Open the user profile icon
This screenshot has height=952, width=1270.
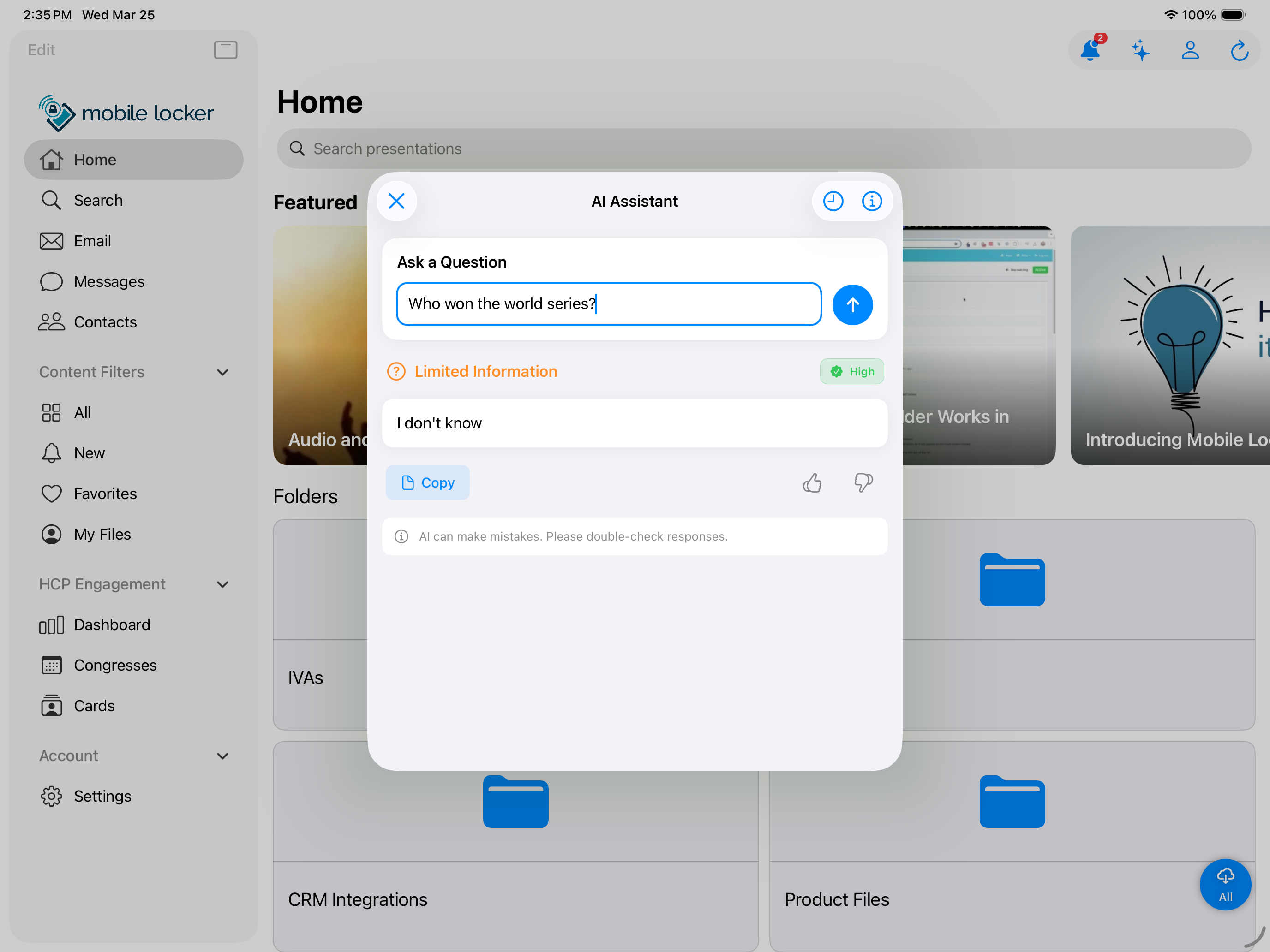coord(1190,50)
